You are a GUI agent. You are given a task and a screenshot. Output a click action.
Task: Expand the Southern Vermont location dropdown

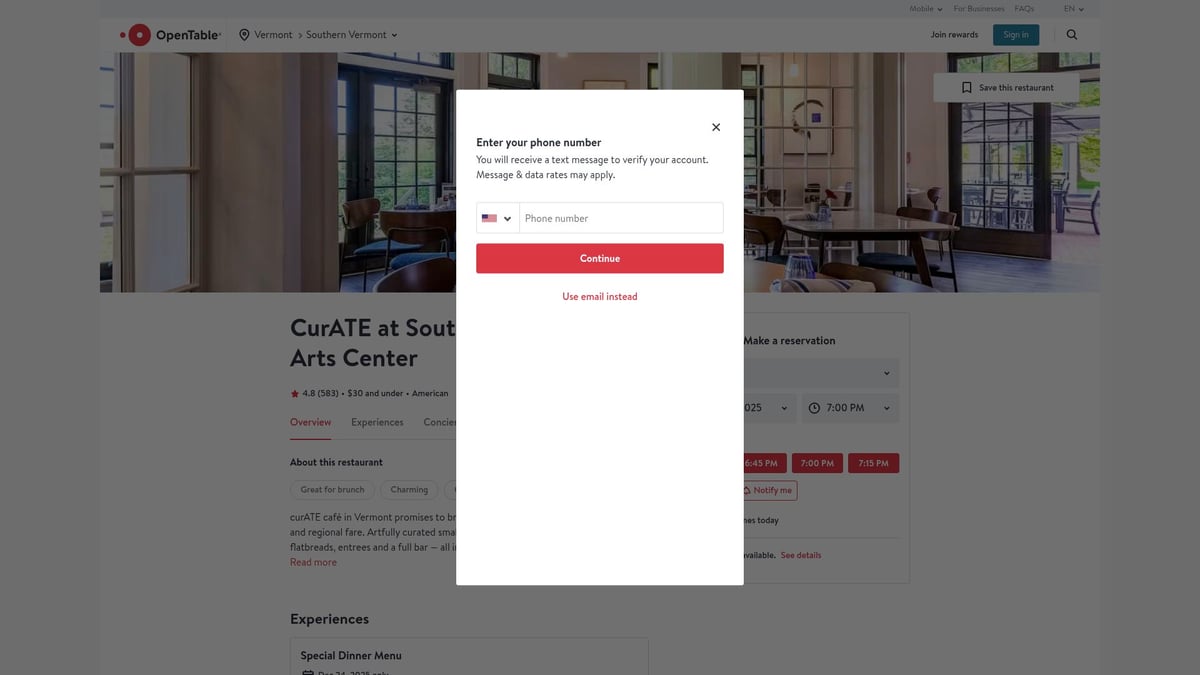coord(394,35)
